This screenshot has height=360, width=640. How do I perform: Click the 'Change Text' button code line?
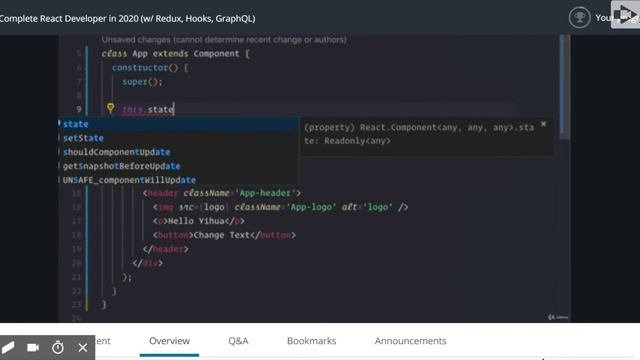(x=224, y=235)
